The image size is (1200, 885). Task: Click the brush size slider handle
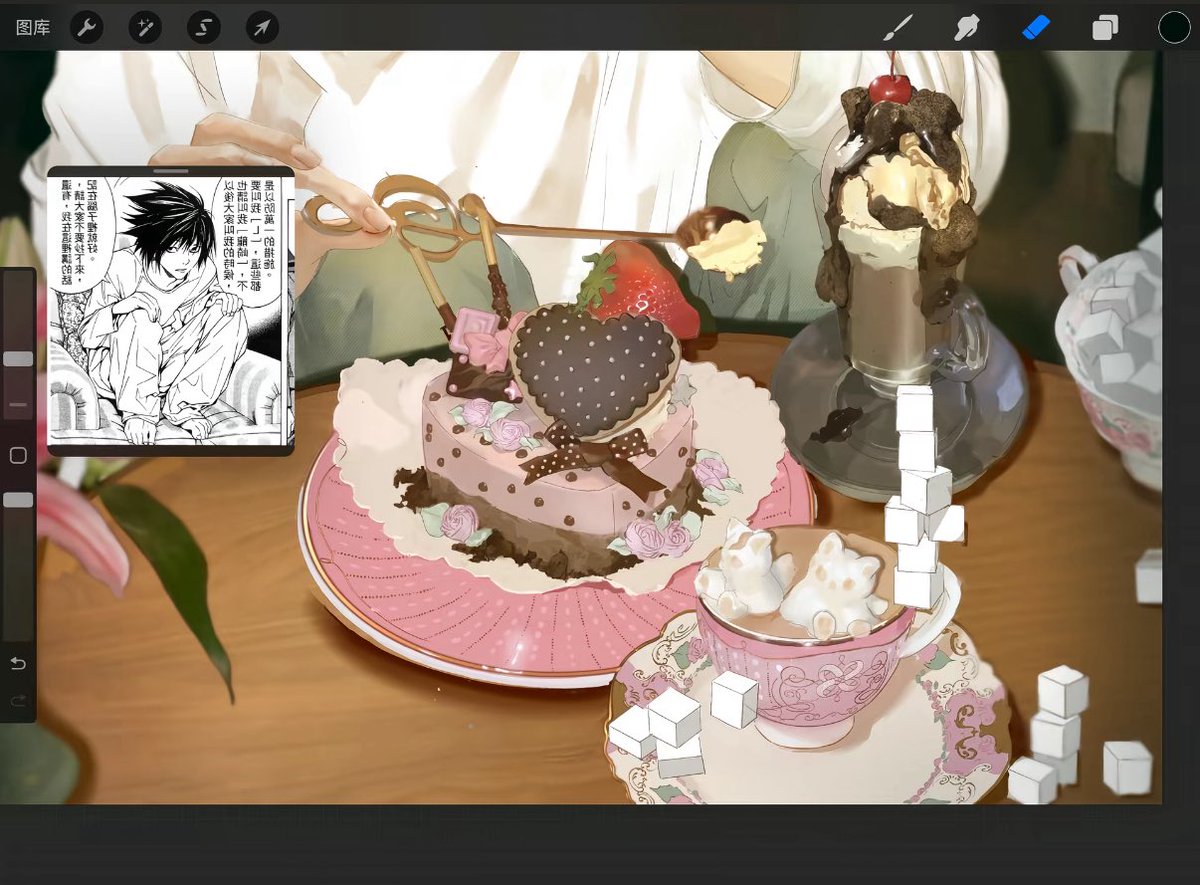18,359
